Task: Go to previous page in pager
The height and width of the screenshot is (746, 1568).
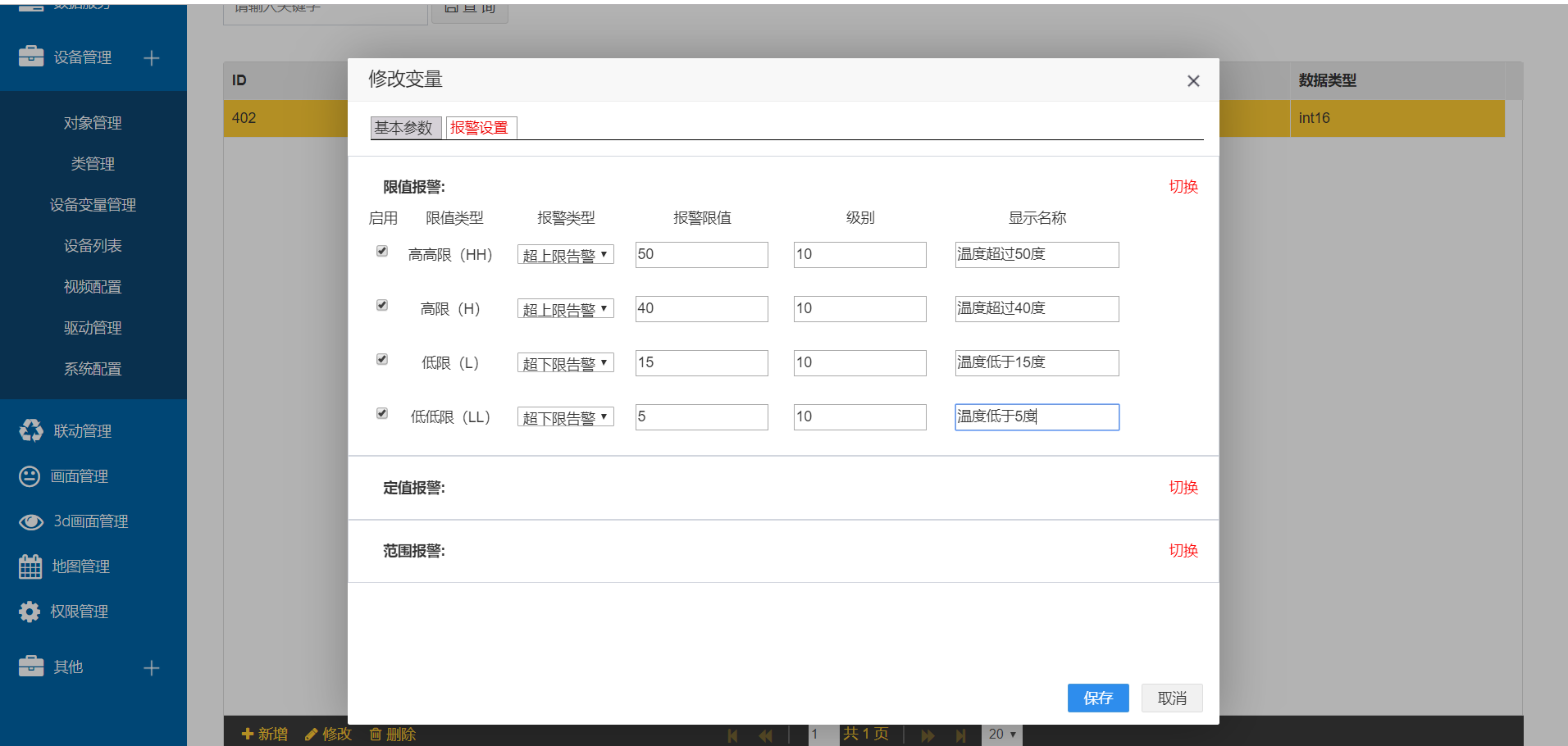Action: tap(765, 735)
